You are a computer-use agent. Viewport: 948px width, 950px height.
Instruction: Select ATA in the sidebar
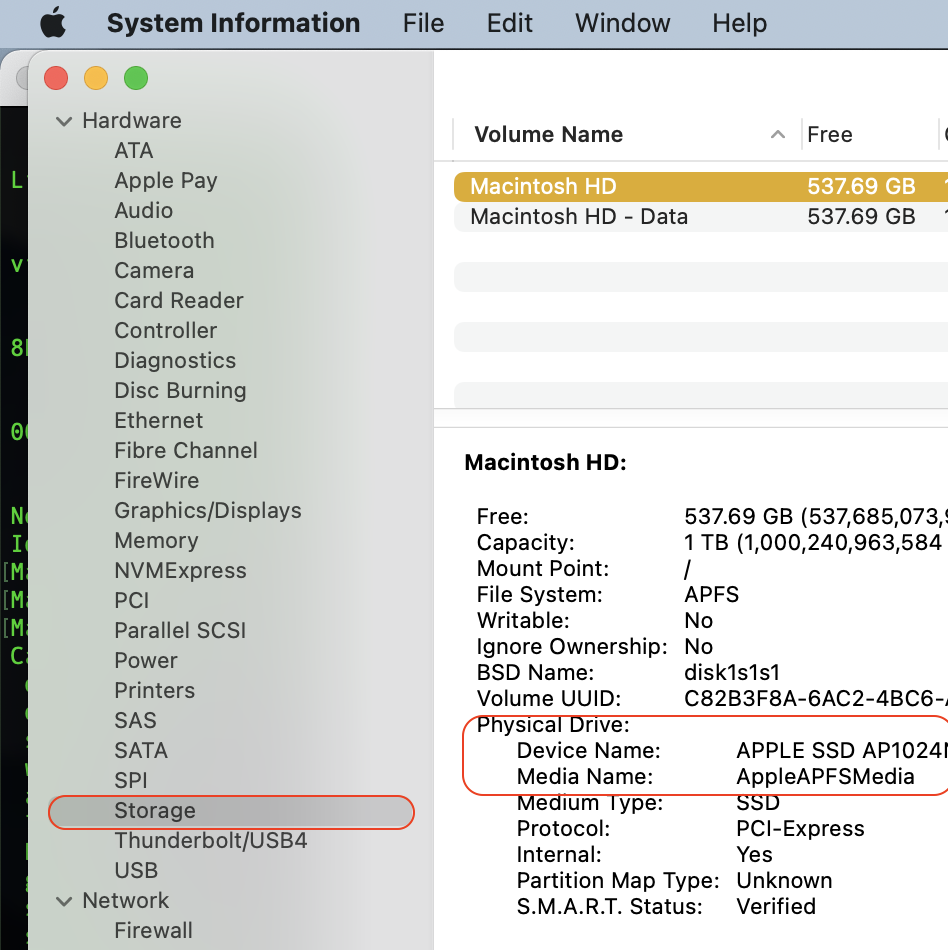134,150
